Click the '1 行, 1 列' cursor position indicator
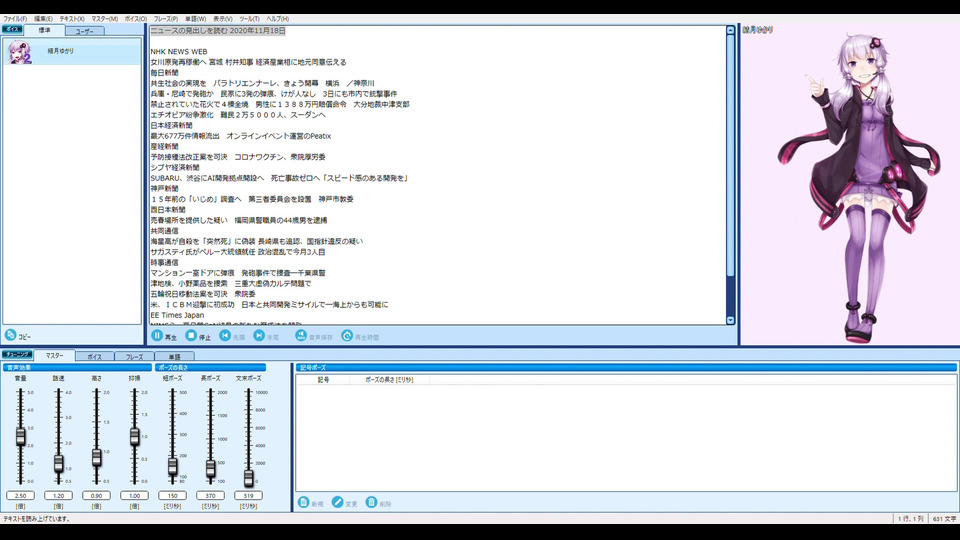Screen dimensions: 960x540 click(910, 519)
